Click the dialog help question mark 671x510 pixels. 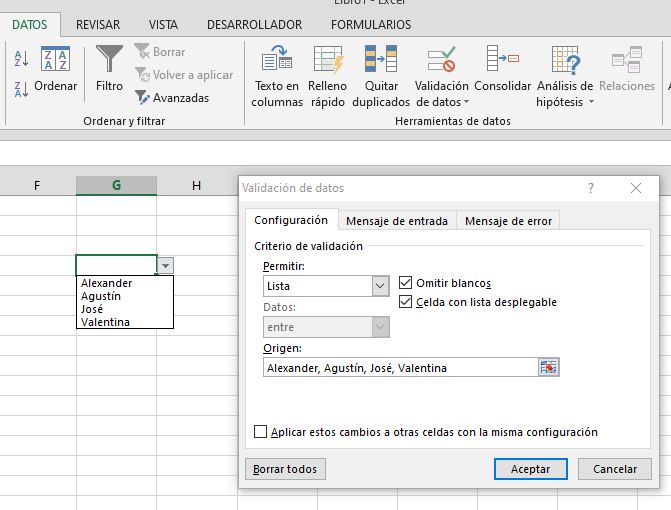[591, 188]
